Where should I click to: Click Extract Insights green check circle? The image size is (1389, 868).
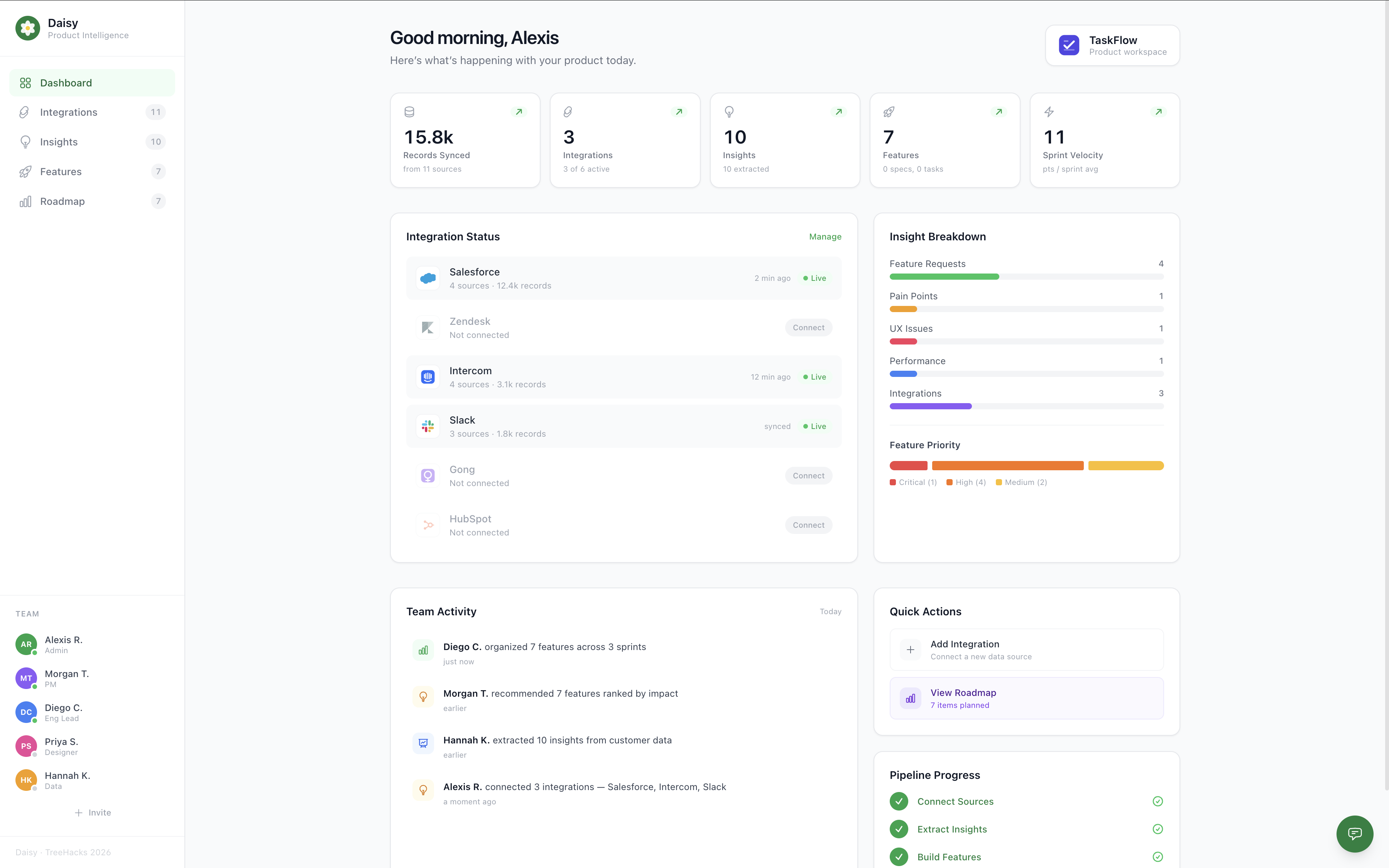pyautogui.click(x=899, y=829)
